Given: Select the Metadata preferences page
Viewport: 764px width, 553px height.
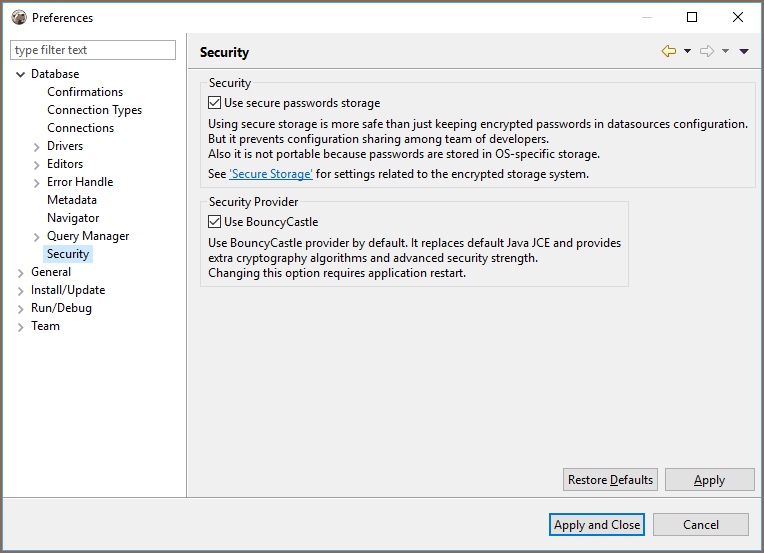Looking at the screenshot, I should point(72,200).
